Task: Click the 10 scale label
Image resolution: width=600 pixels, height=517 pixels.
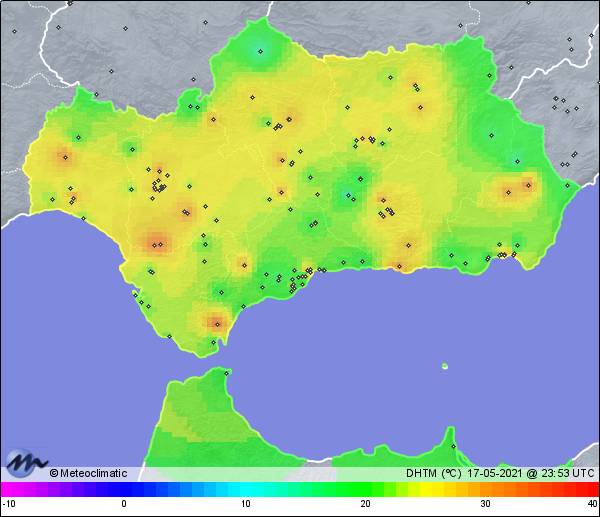Action: (x=246, y=504)
